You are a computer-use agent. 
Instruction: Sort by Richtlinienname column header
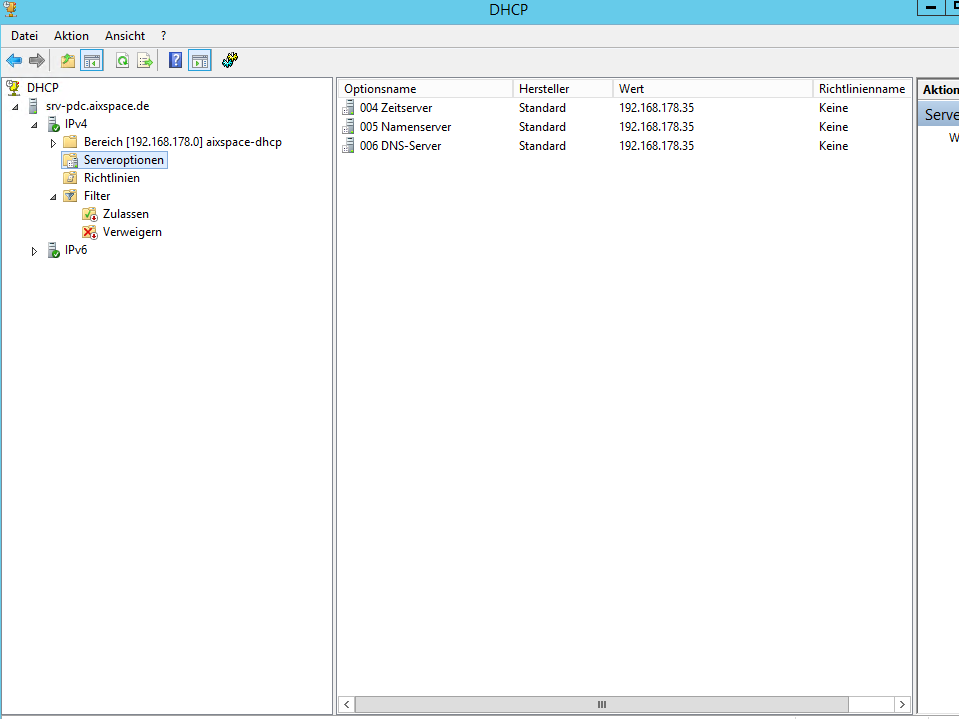pos(862,89)
